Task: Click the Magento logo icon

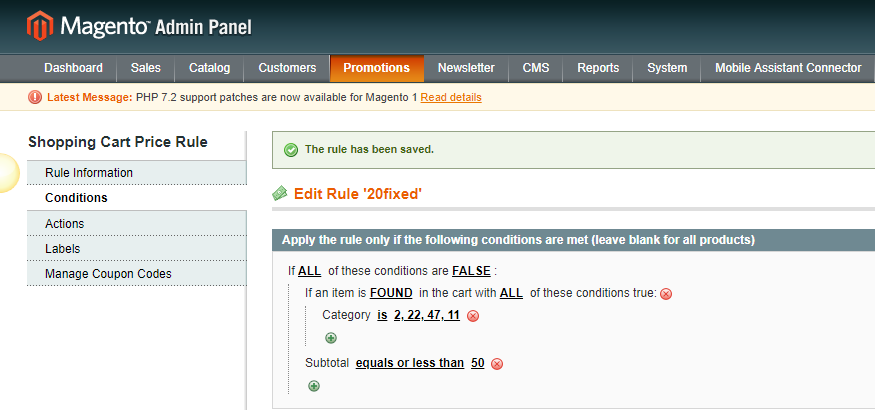Action: [40, 26]
